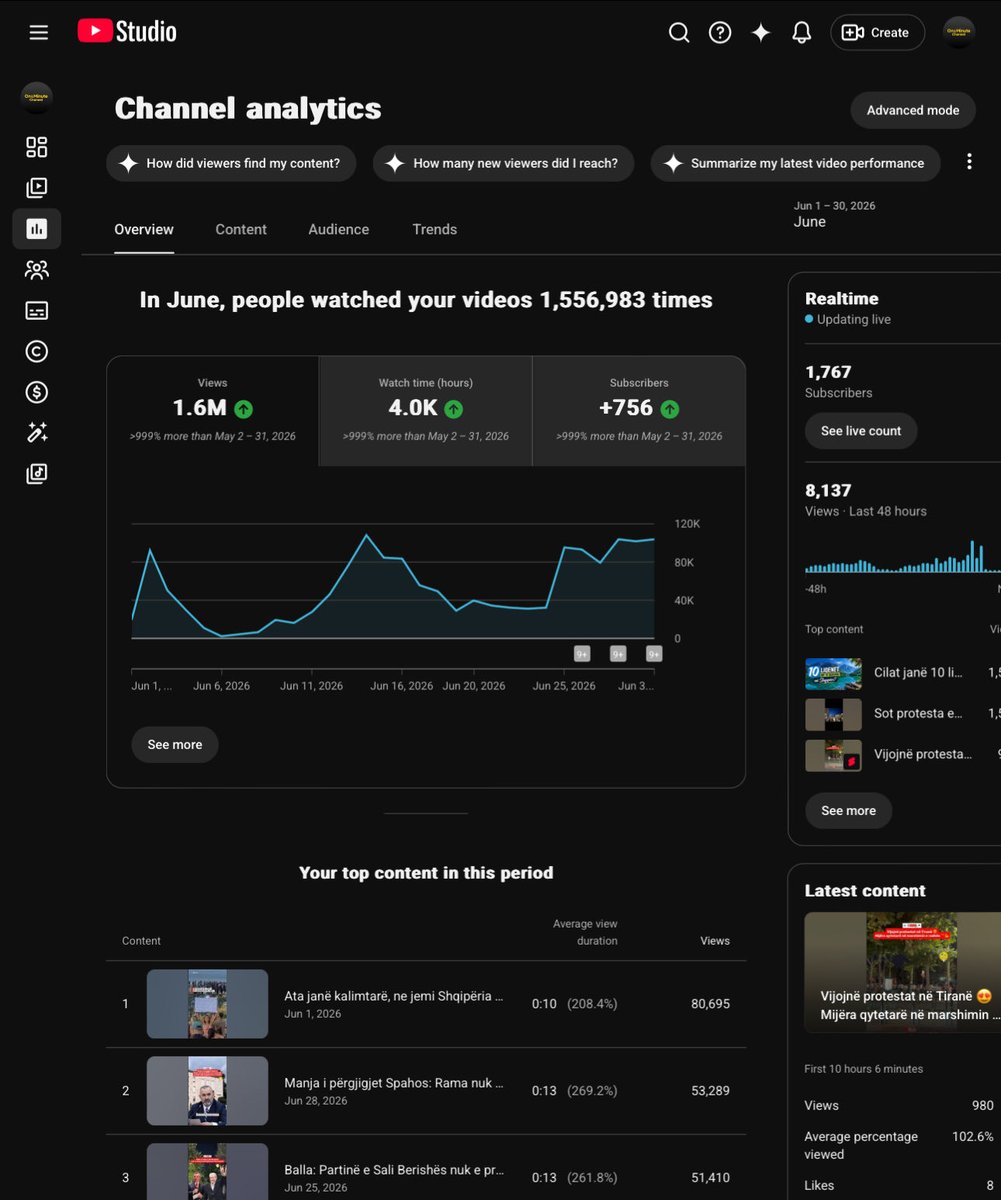Switch to the Overview tab

pyautogui.click(x=144, y=229)
